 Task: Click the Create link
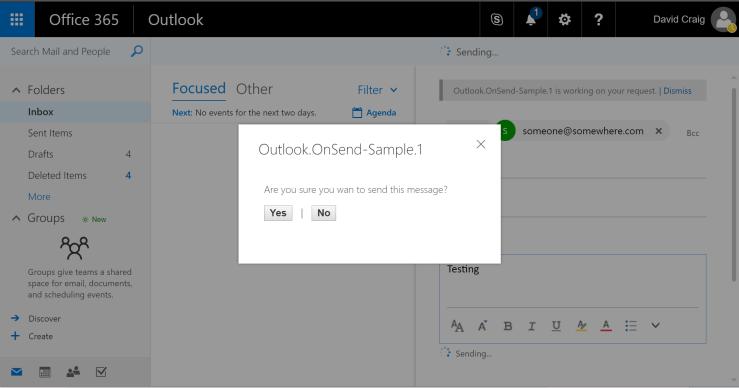41,337
